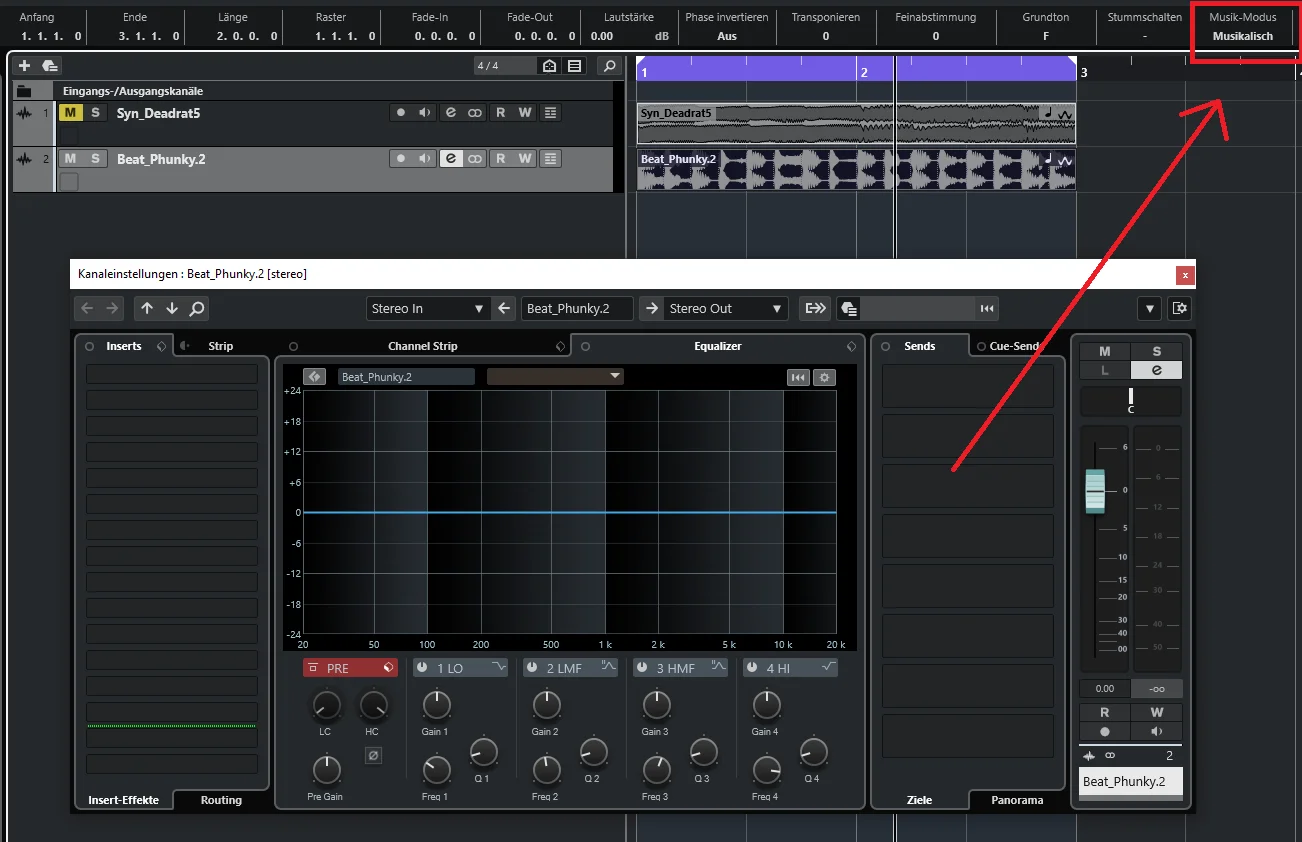Viewport: 1302px width, 842px height.
Task: Click the Pre Gain knob
Action: [x=327, y=770]
